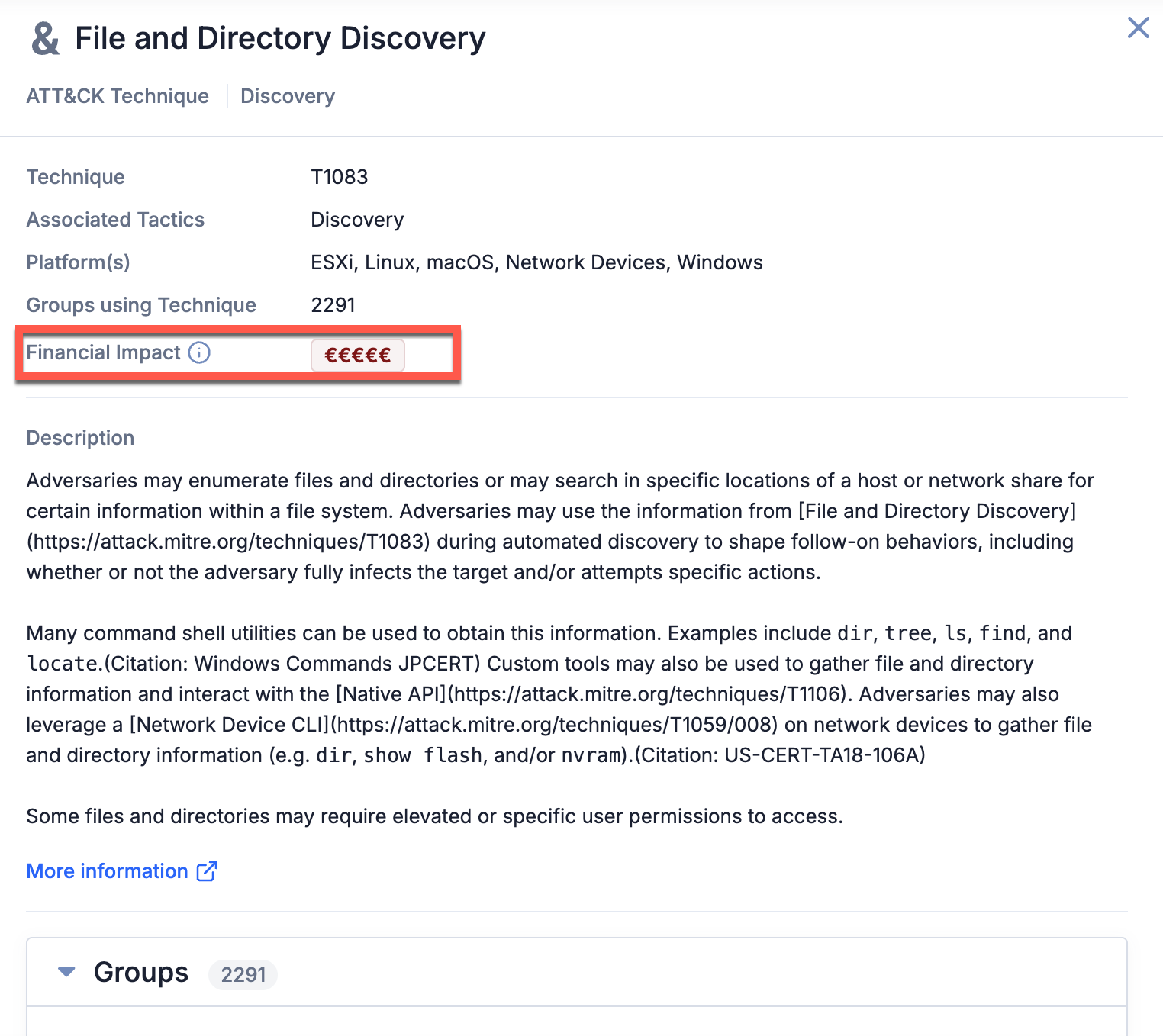Click the Associated Tactics field label
Screen dimensions: 1163x1036
tap(115, 220)
